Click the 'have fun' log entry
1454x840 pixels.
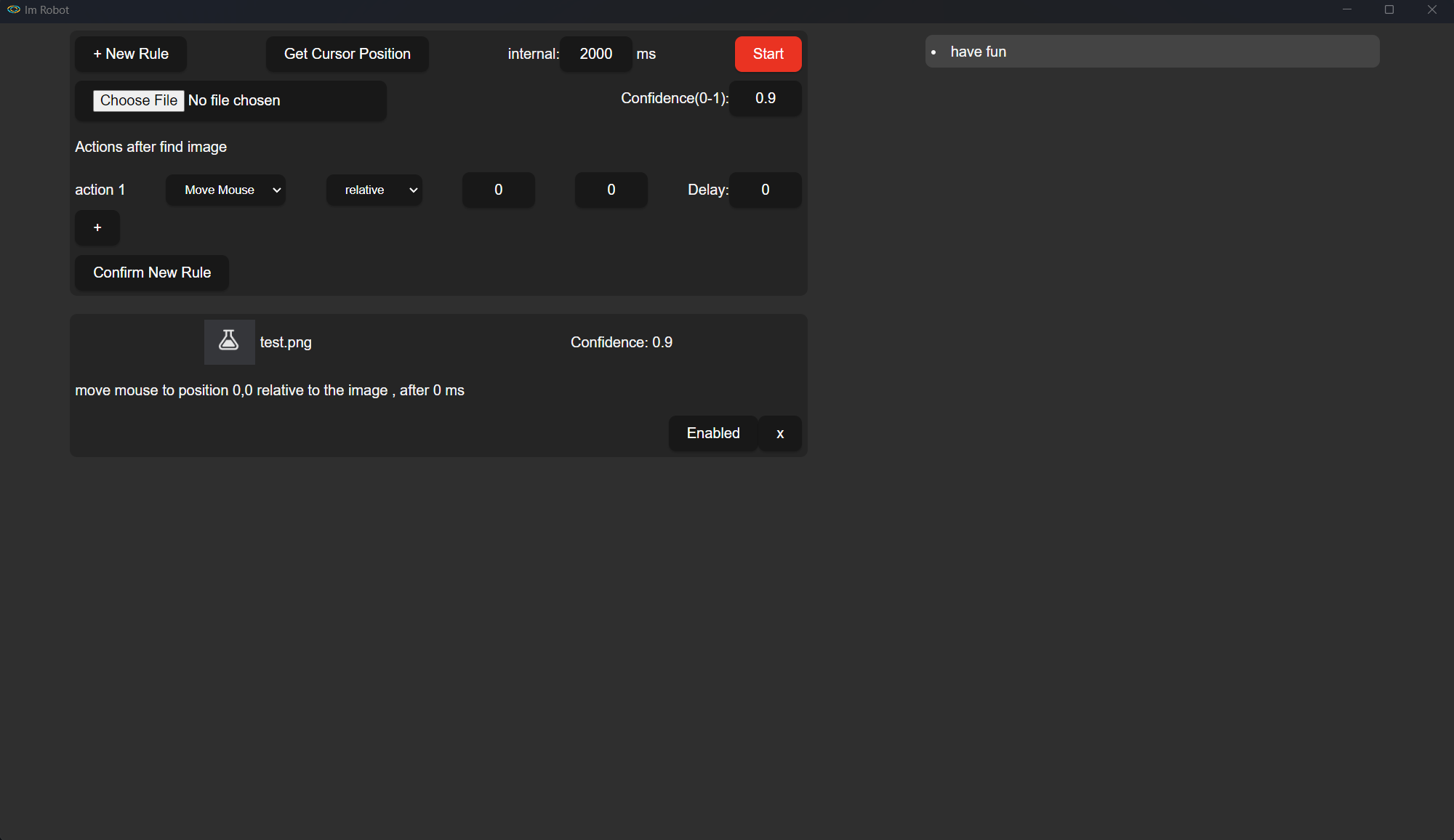click(1152, 52)
